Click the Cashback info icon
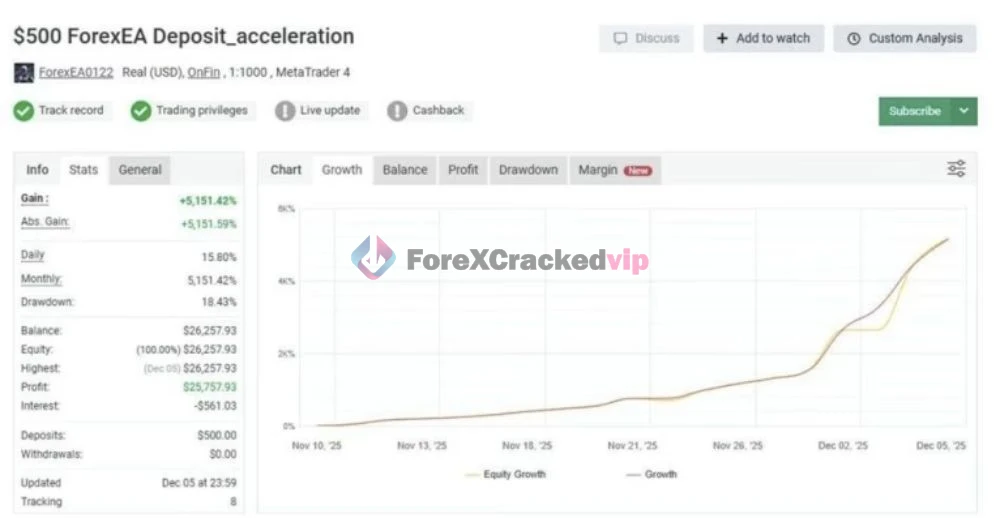 tap(397, 111)
